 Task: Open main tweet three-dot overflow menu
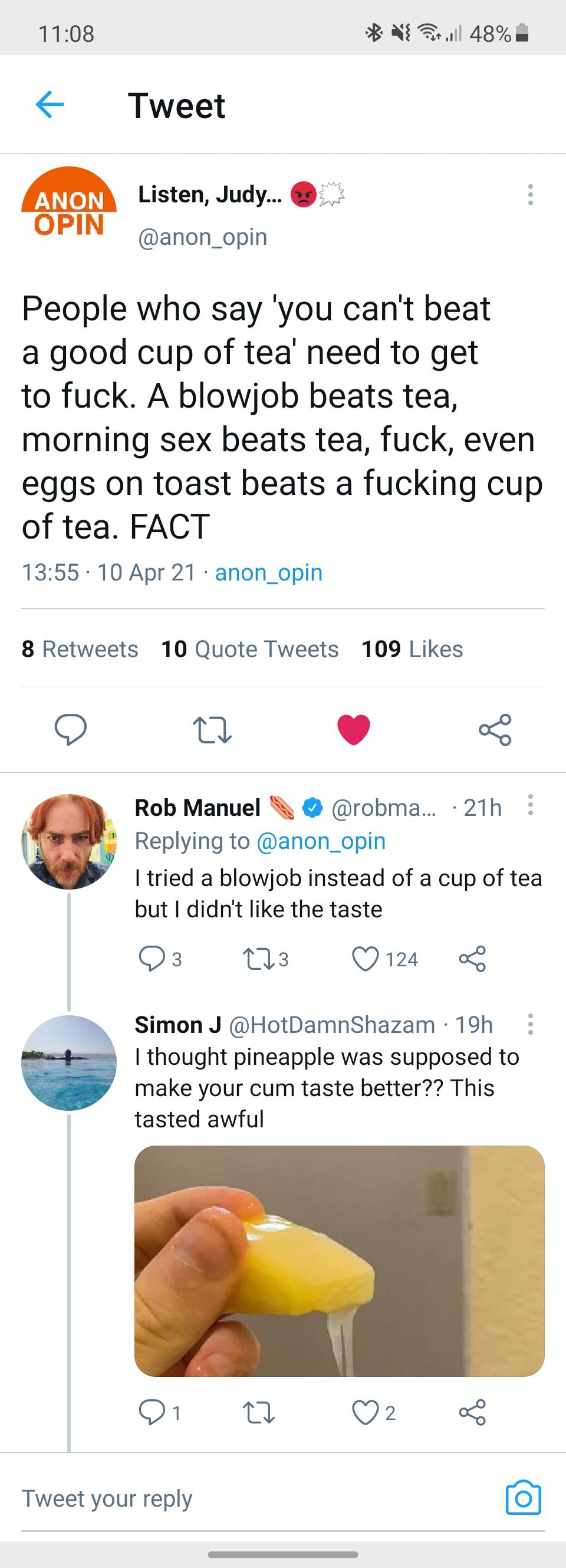click(530, 195)
